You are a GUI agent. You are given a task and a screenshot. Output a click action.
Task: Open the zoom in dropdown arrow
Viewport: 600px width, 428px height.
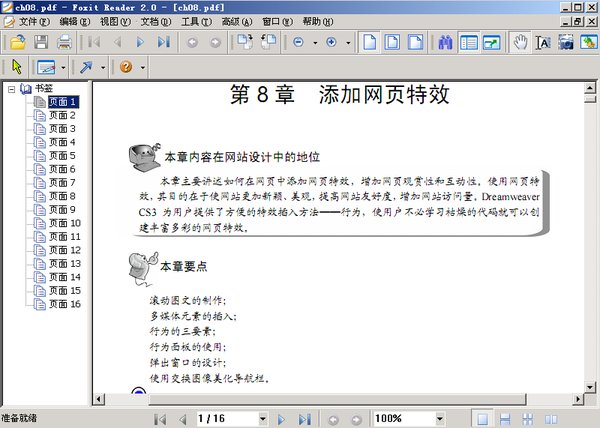click(348, 43)
